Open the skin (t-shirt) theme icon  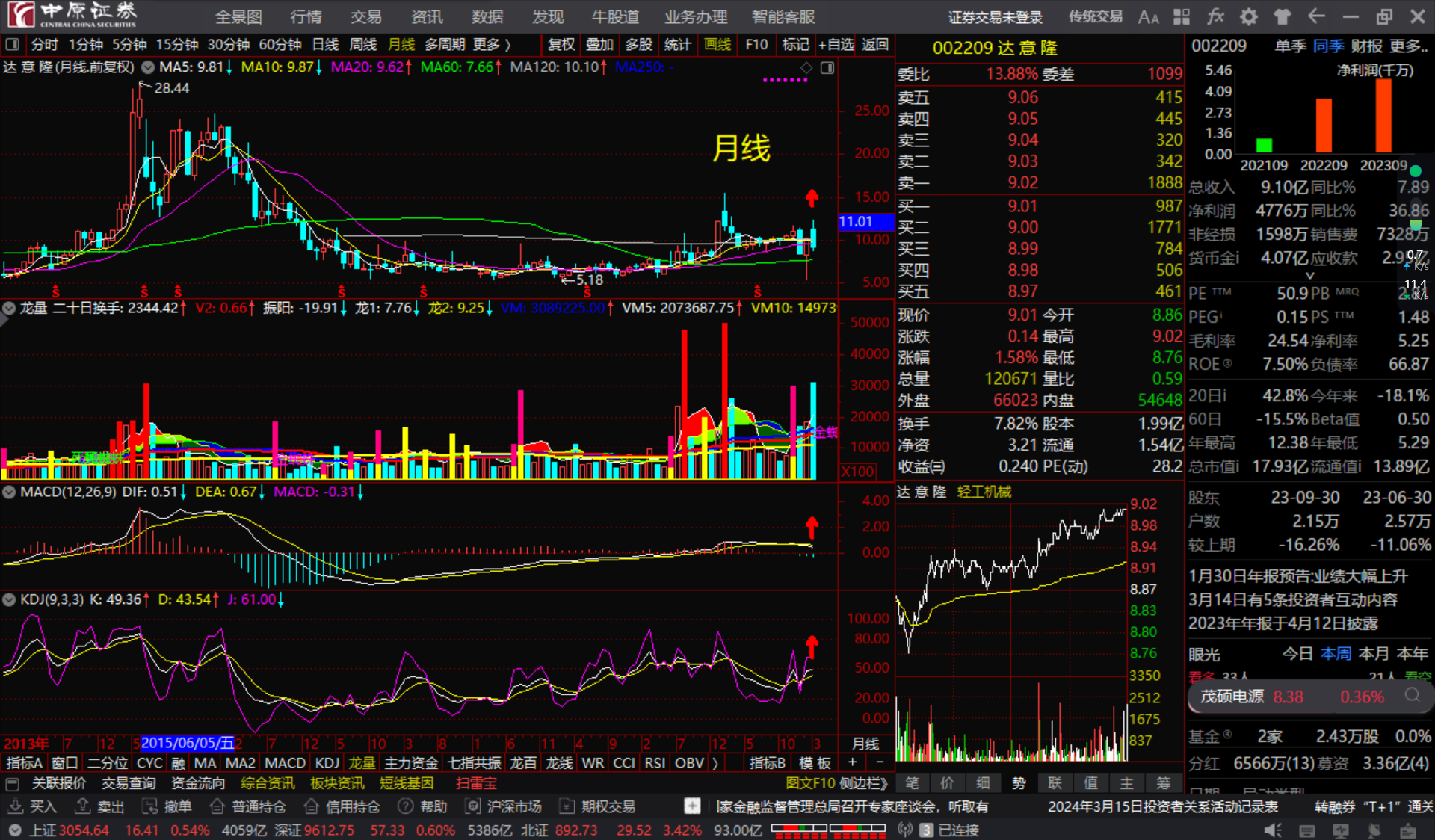1283,16
